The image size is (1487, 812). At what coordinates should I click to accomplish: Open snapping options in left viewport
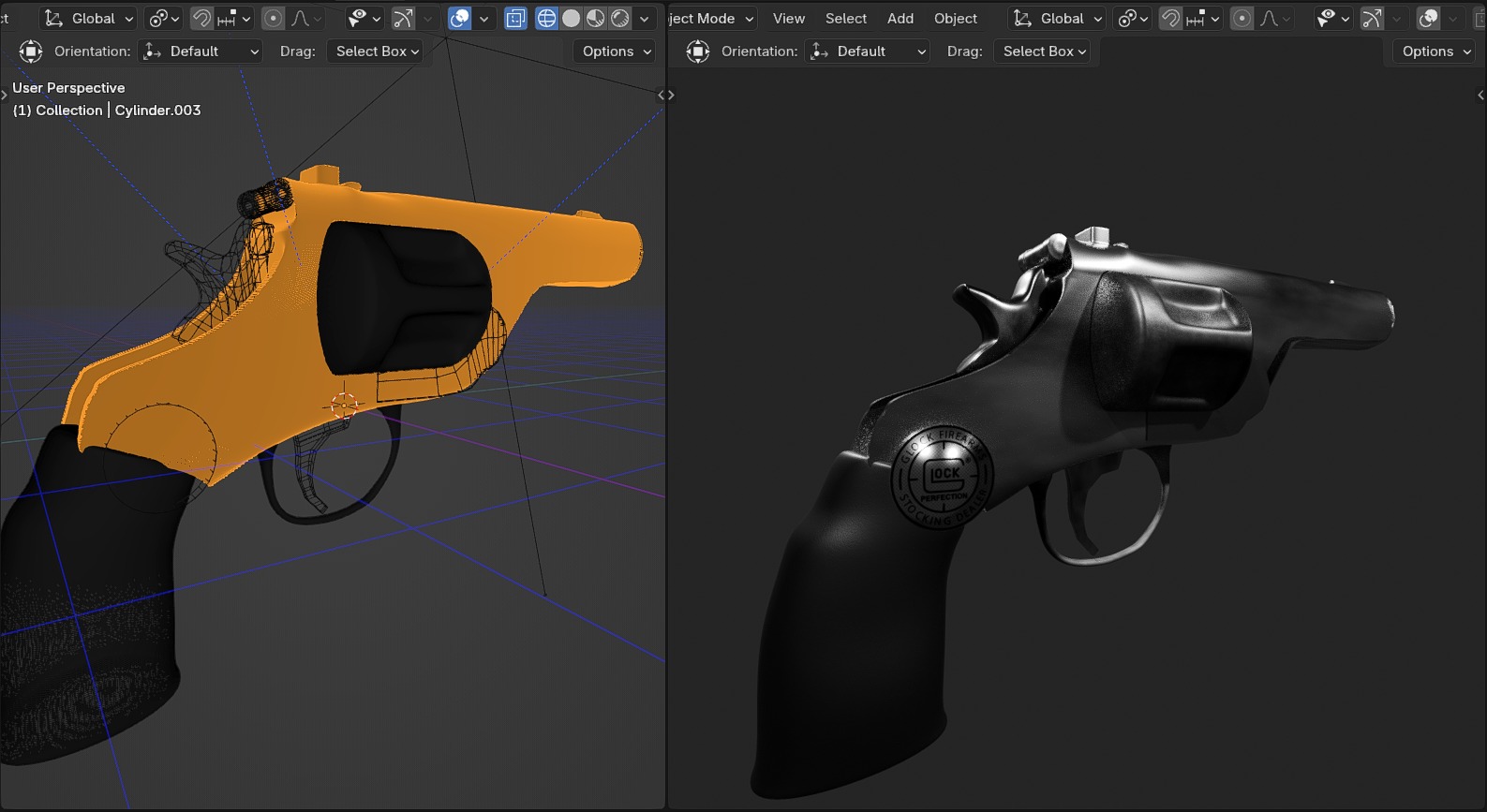234,19
